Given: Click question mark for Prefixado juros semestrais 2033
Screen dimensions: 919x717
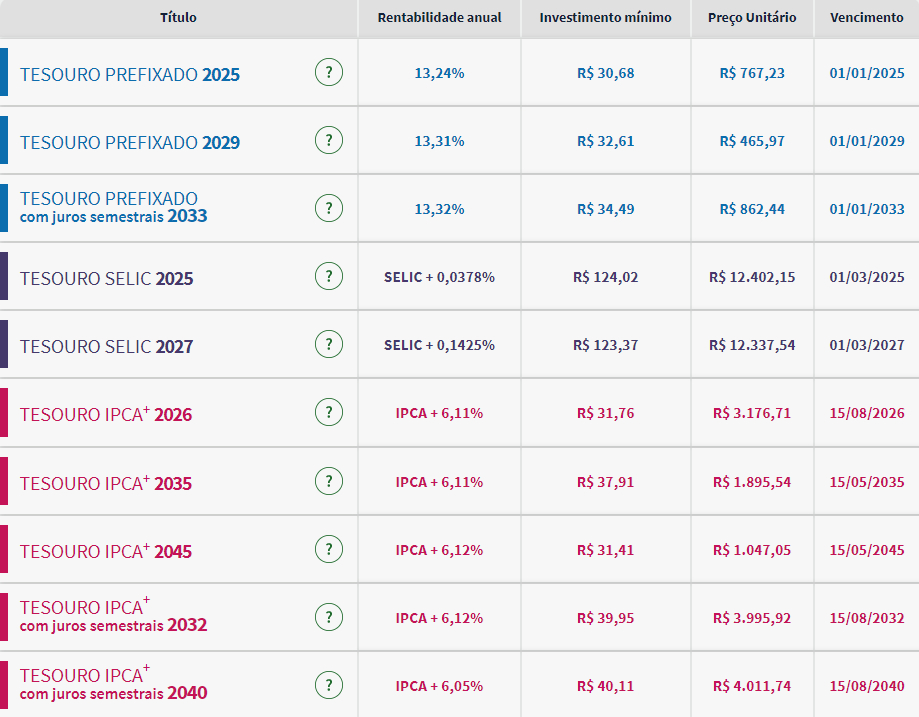Looking at the screenshot, I should 329,208.
